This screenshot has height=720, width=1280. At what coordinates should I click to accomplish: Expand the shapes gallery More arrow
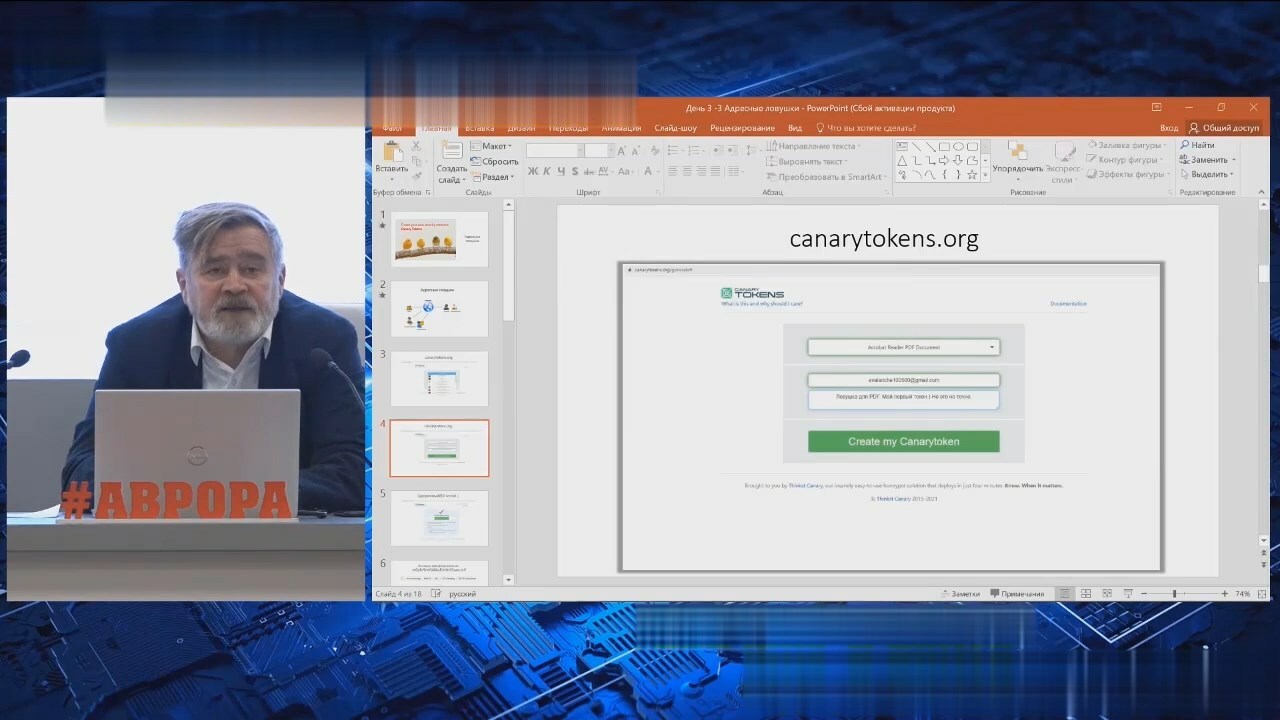[x=986, y=175]
